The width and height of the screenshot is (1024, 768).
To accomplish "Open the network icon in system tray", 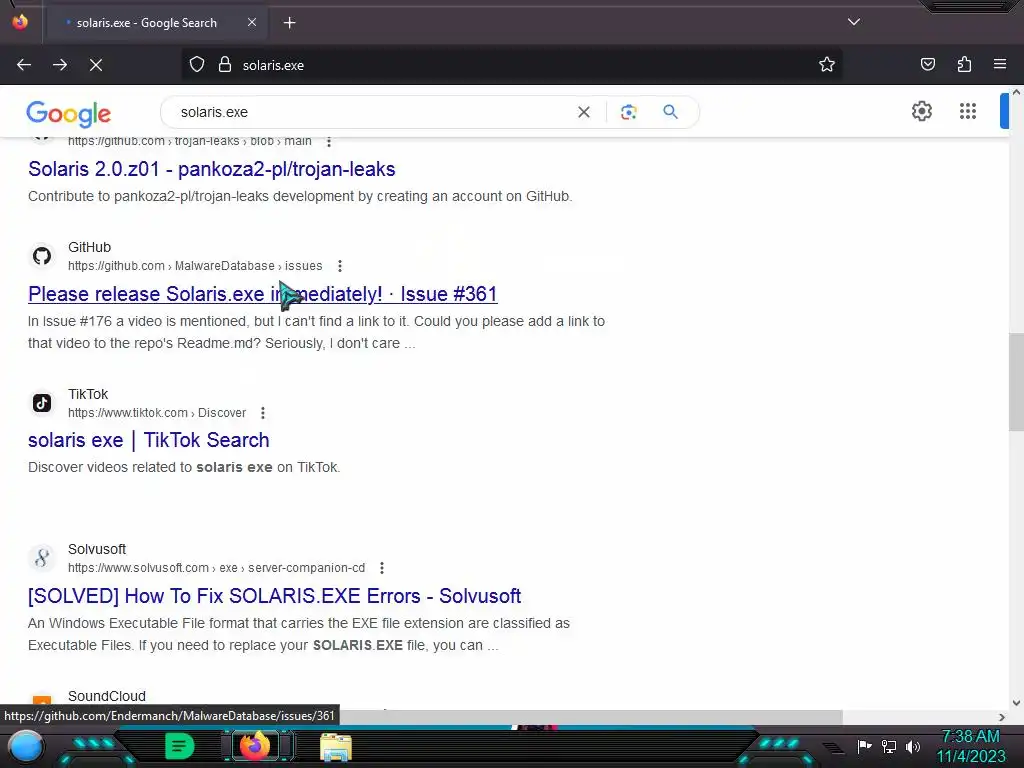I will (x=889, y=746).
